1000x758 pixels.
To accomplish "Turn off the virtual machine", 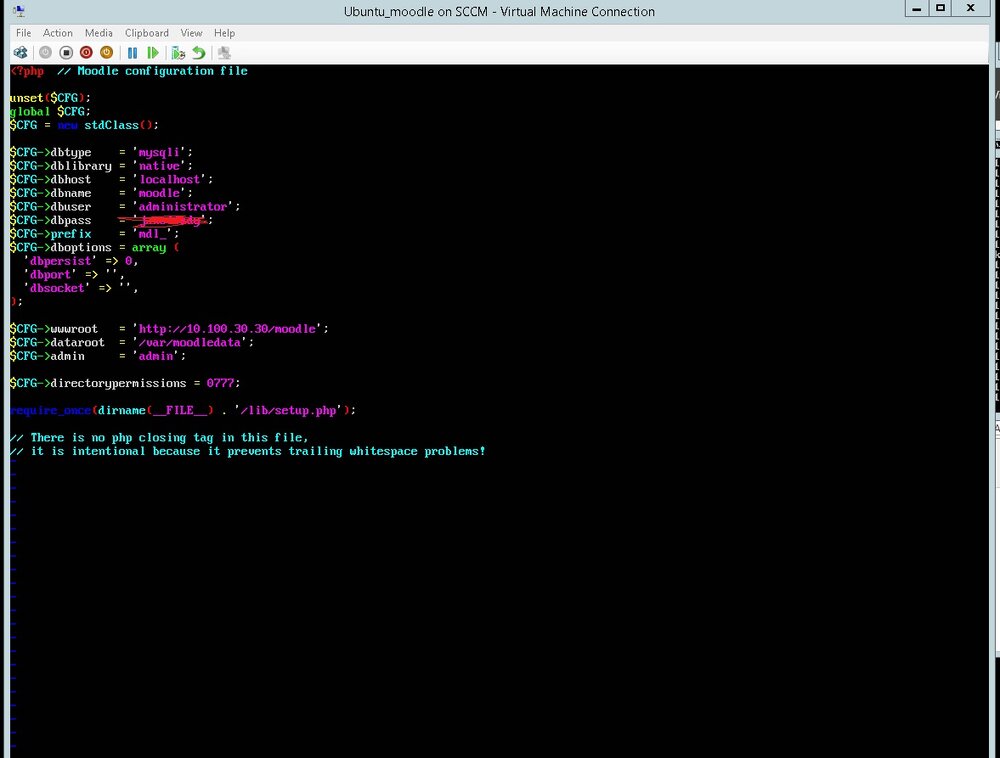I will click(66, 53).
